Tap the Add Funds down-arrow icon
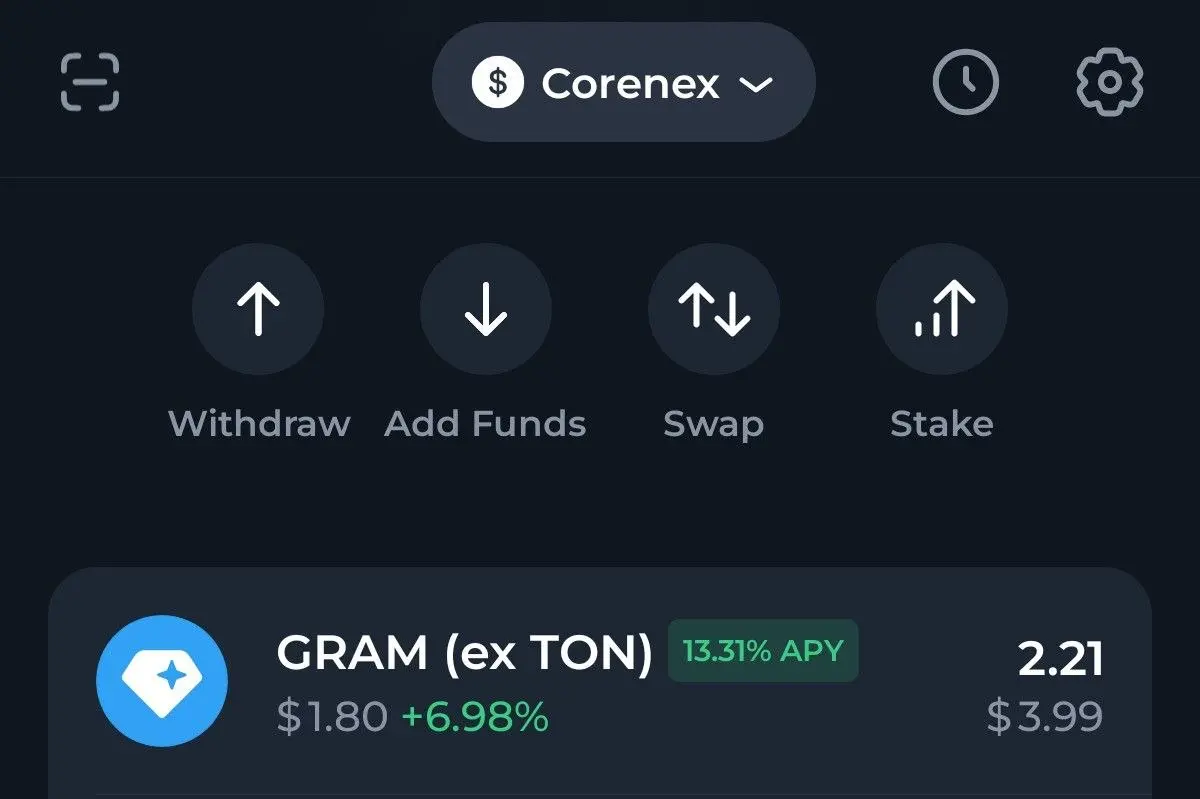1200x799 pixels. coord(486,308)
